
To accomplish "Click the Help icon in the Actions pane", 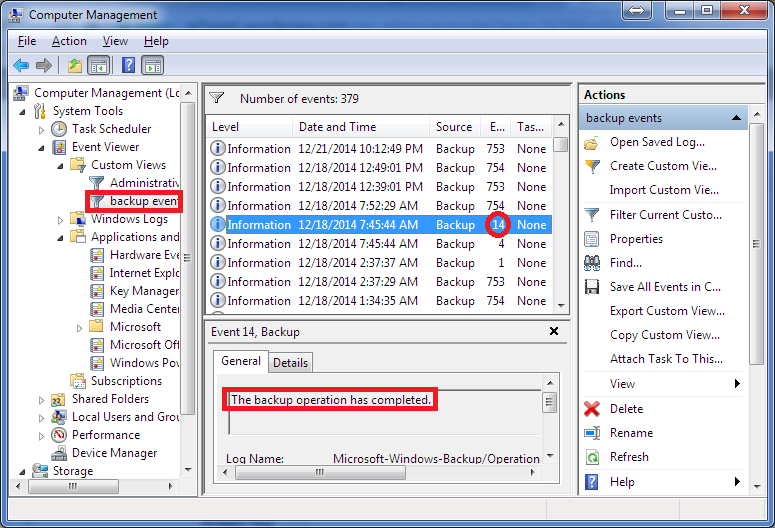I will coord(592,482).
